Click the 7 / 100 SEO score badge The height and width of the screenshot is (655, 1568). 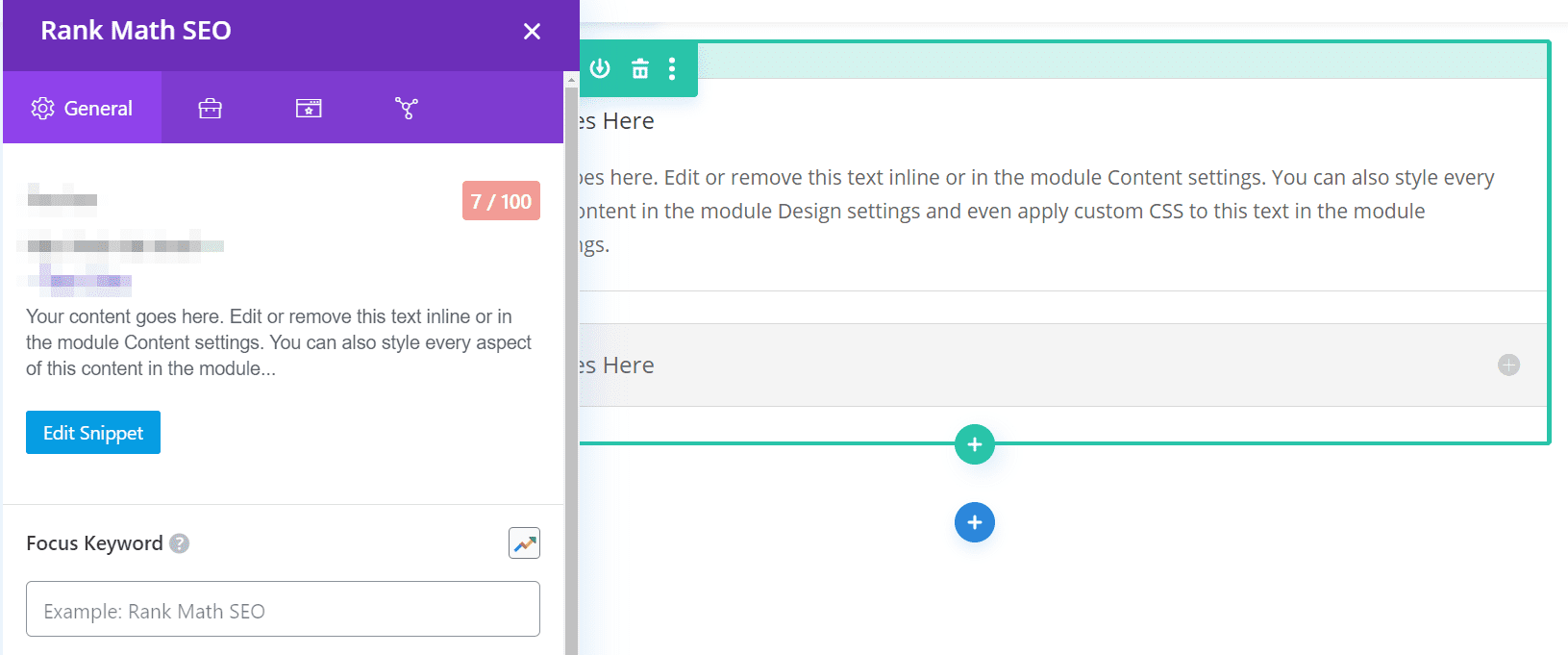coord(501,201)
